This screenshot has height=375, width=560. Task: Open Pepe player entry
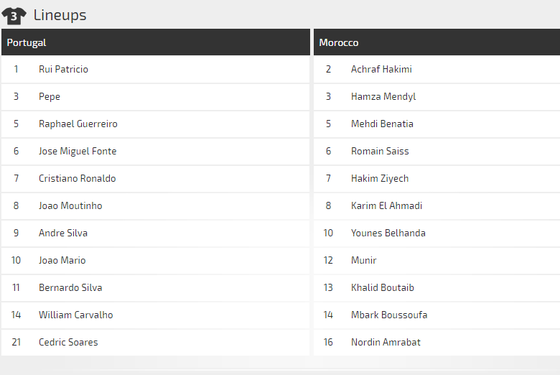coord(49,97)
